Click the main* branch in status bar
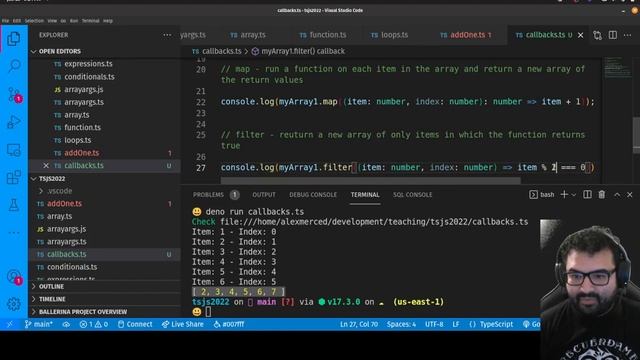 coord(38,324)
